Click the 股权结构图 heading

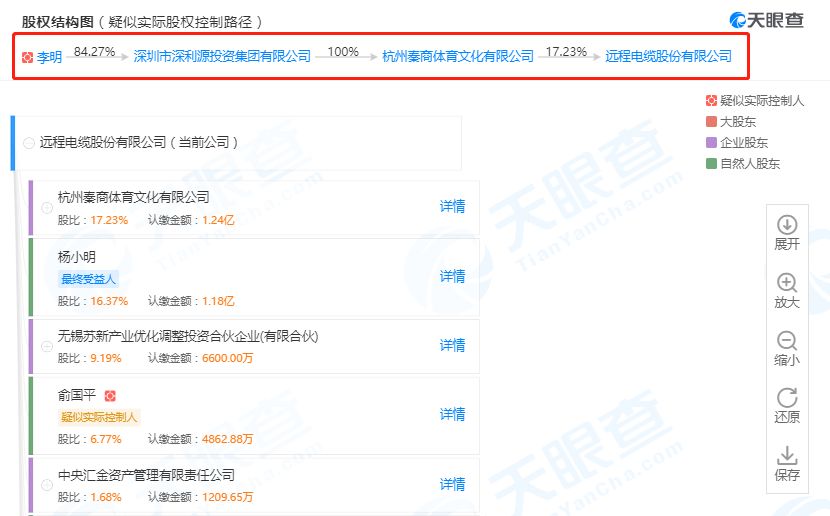coord(58,22)
